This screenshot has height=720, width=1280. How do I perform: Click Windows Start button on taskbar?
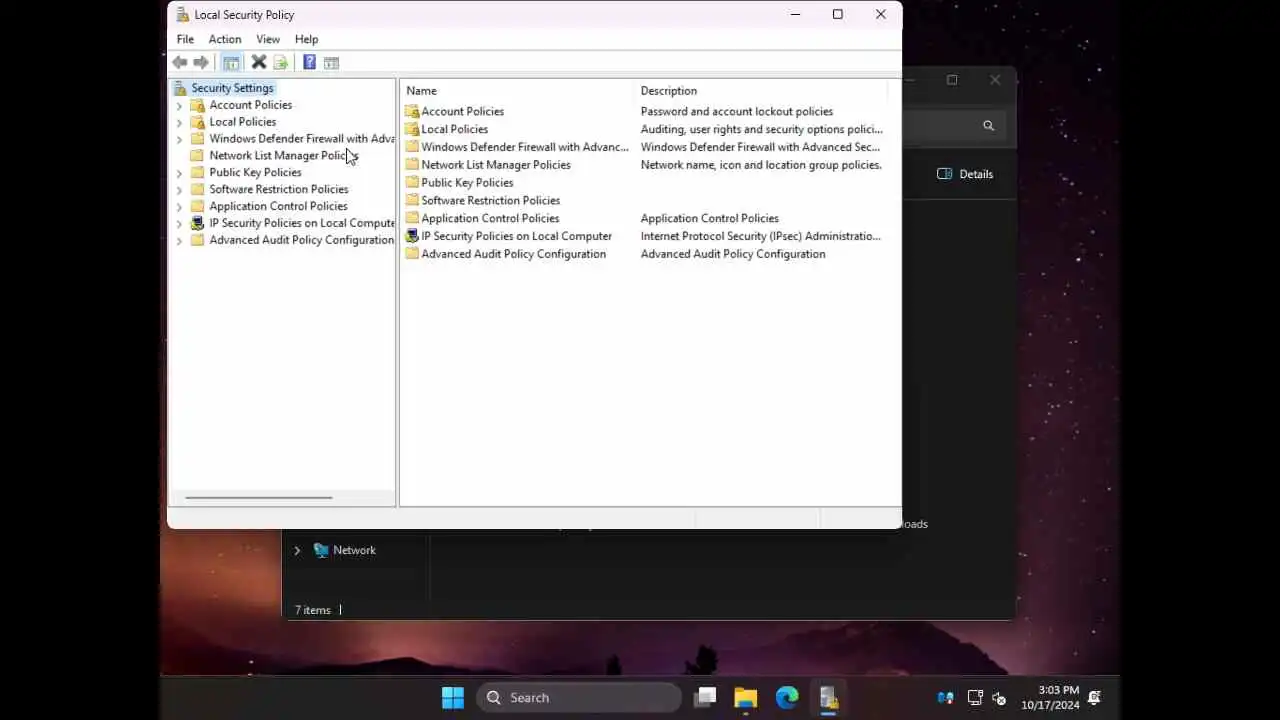coord(453,697)
